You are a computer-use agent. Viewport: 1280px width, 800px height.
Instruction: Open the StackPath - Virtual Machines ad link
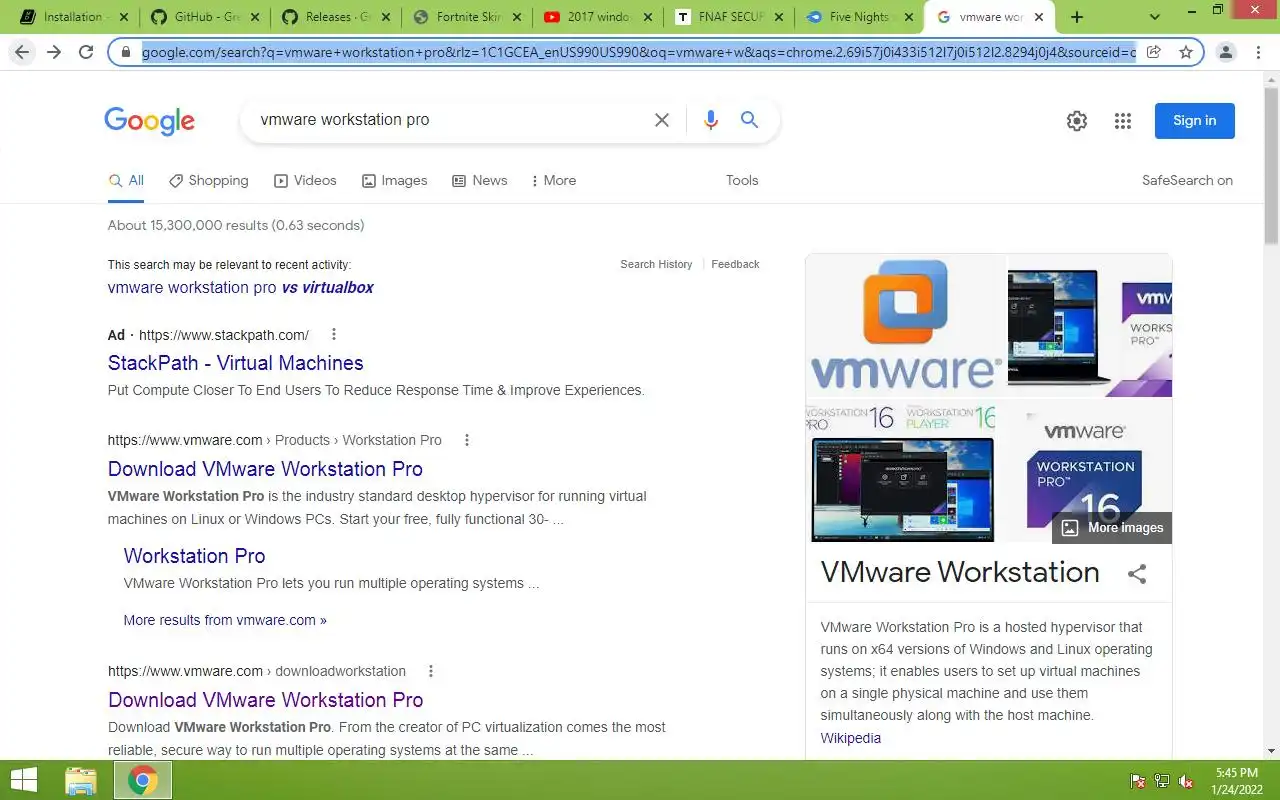236,363
